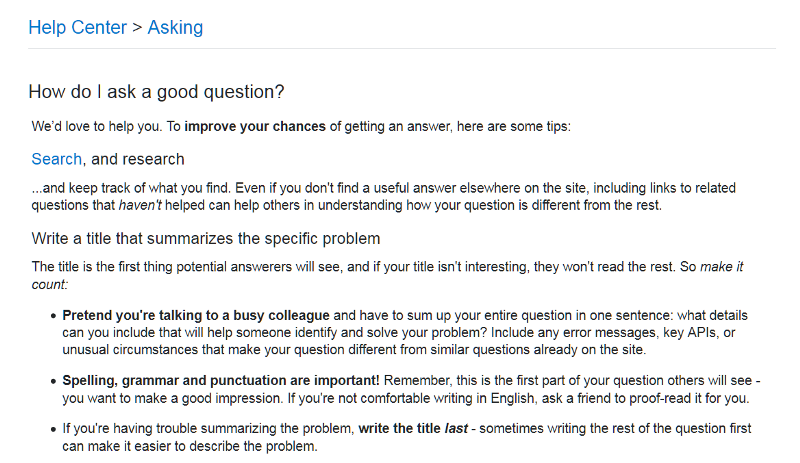Click the italic 'count:' word
Viewport: 800px width, 463px height.
tap(50, 284)
